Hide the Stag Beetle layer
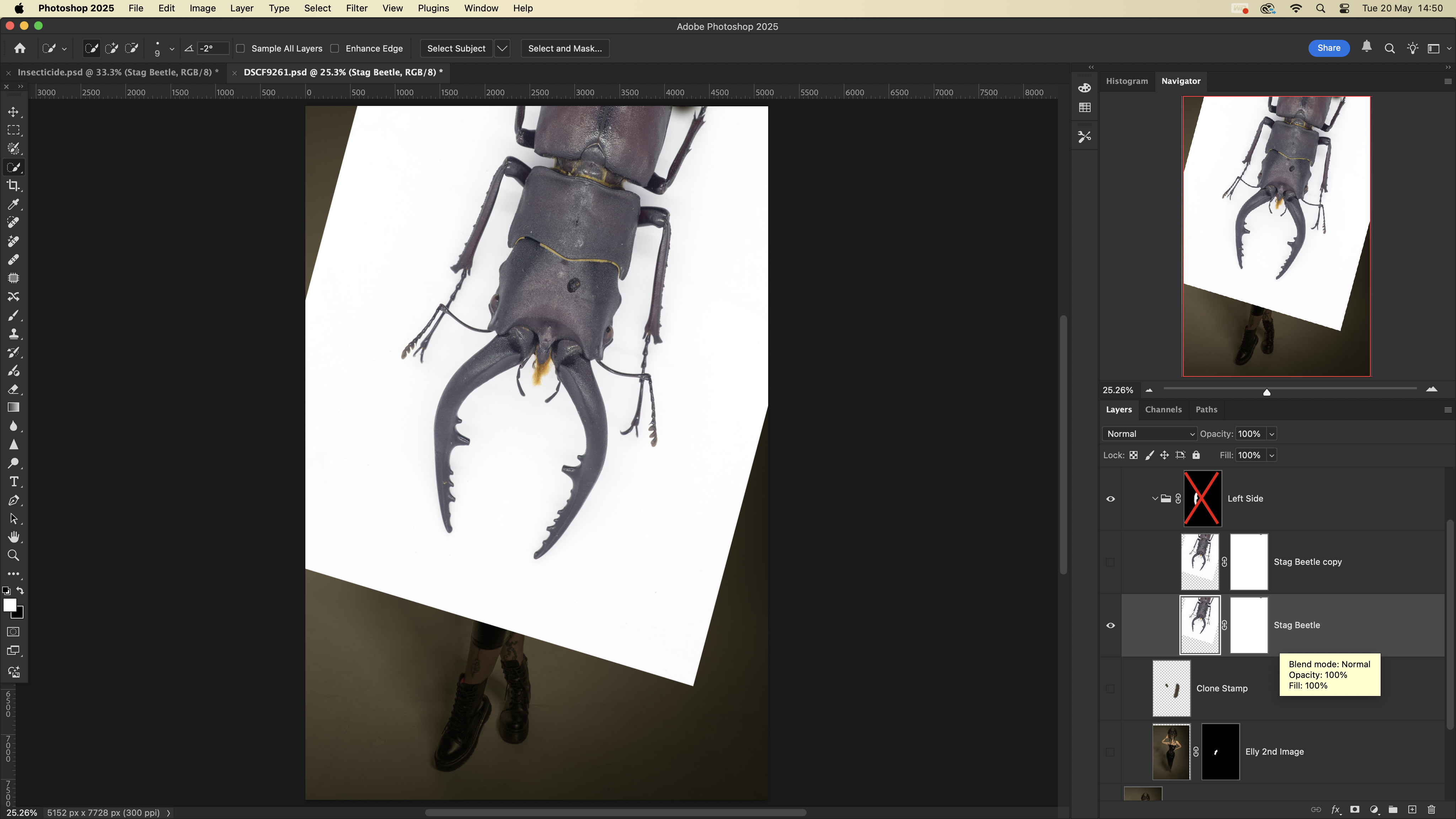1456x819 pixels. pyautogui.click(x=1110, y=625)
